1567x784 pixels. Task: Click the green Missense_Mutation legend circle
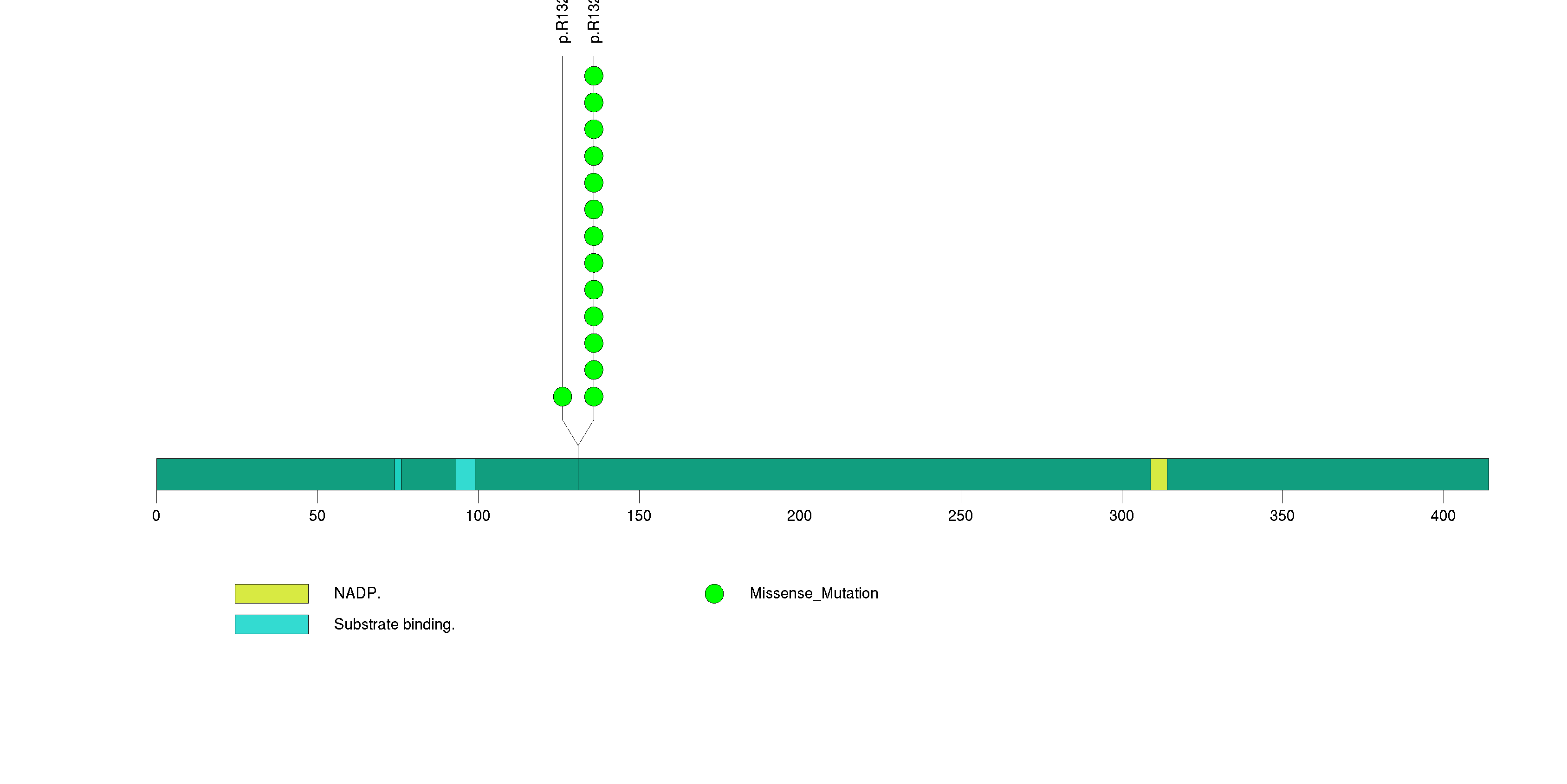point(714,594)
